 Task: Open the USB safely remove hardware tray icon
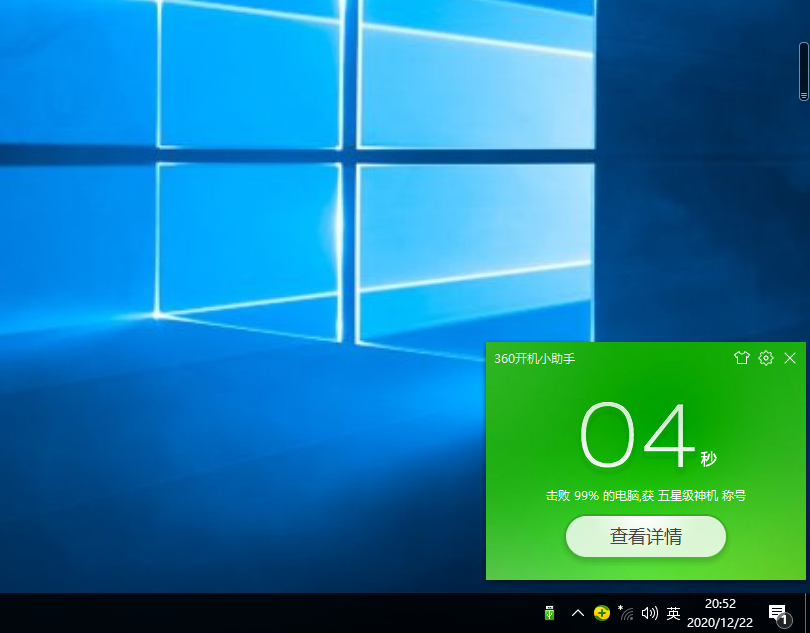click(x=549, y=613)
